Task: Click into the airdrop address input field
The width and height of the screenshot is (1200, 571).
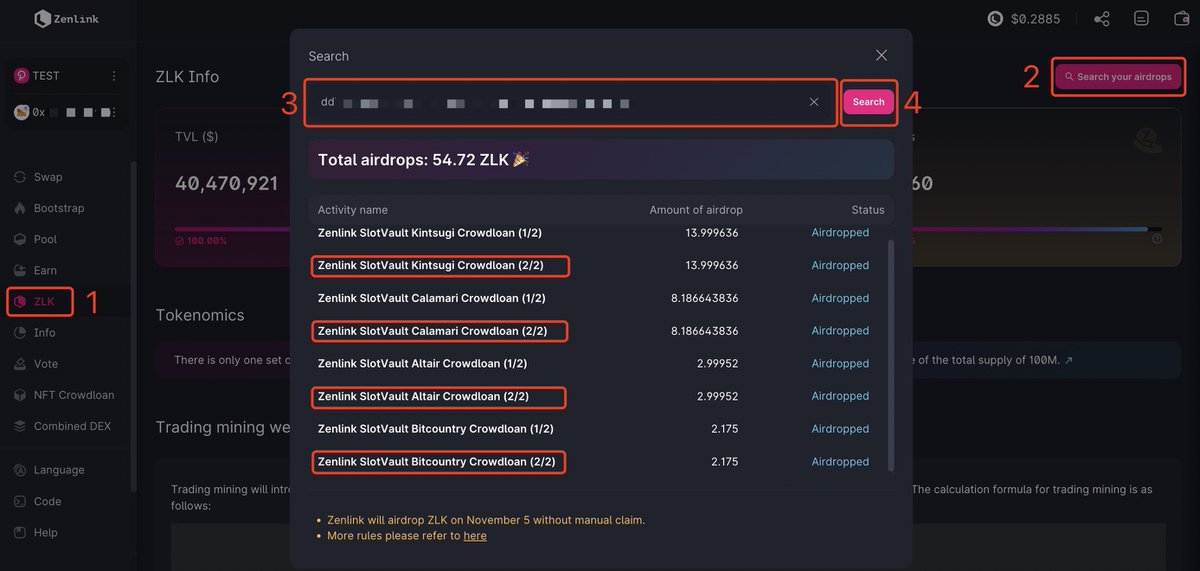Action: pos(570,102)
